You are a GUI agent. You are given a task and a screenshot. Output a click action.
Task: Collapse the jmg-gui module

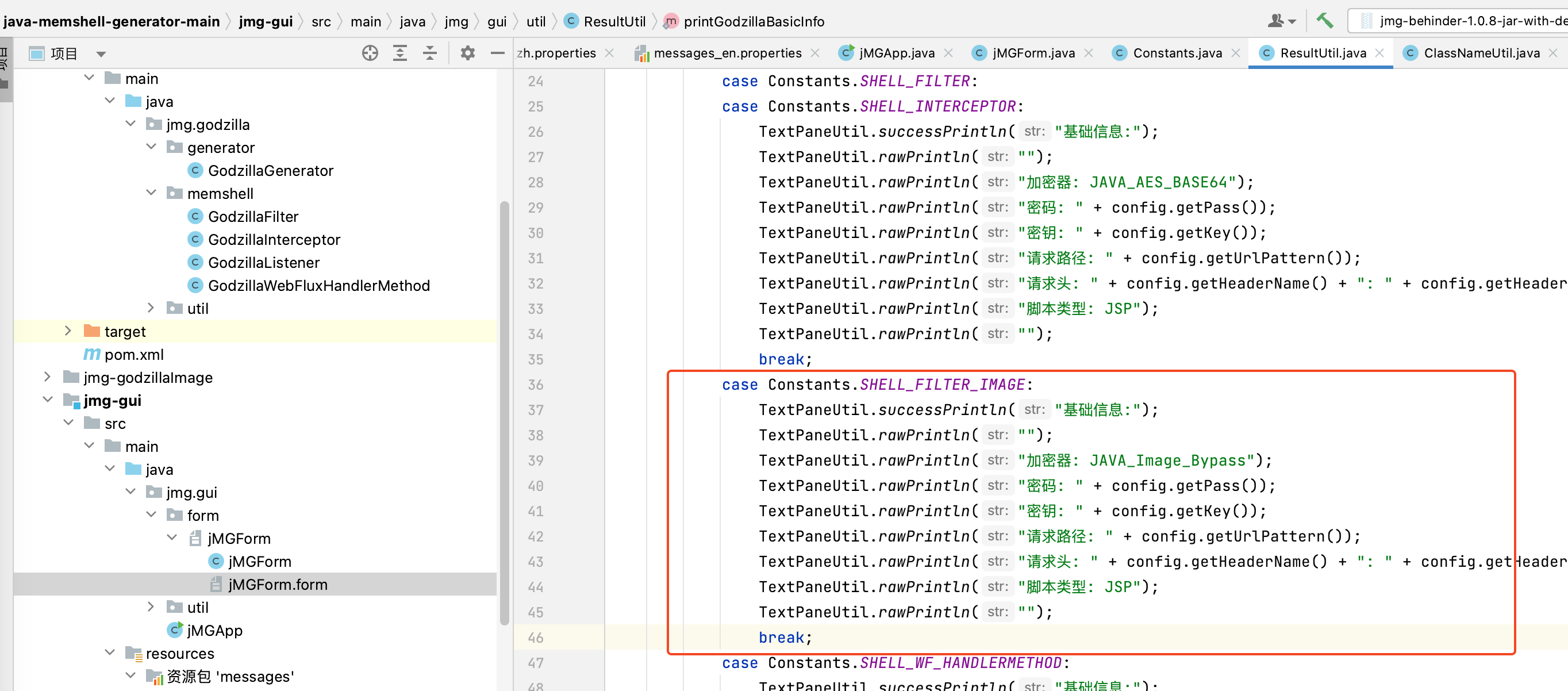tap(48, 400)
